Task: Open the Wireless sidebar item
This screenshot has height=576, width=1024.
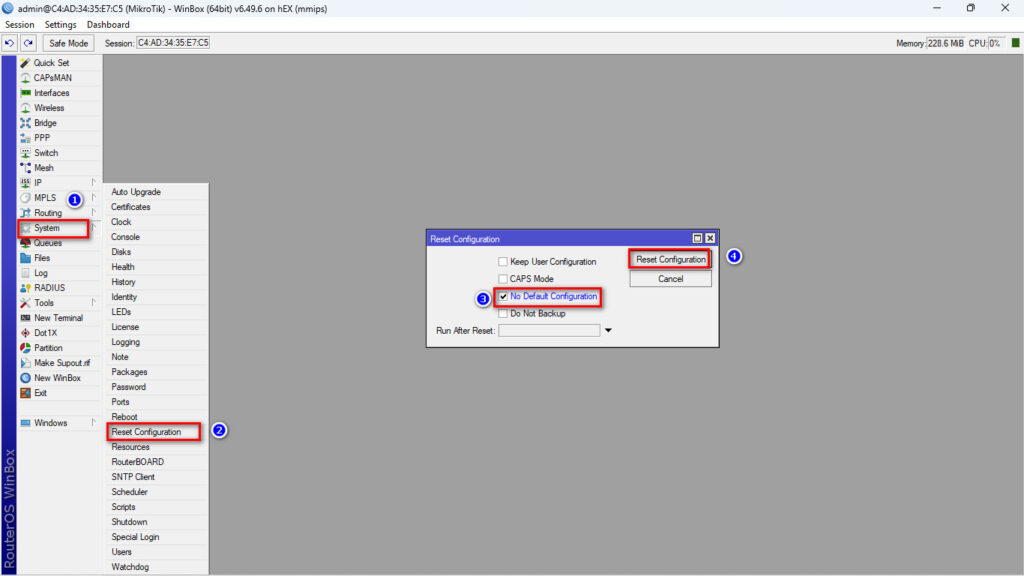Action: (x=48, y=108)
